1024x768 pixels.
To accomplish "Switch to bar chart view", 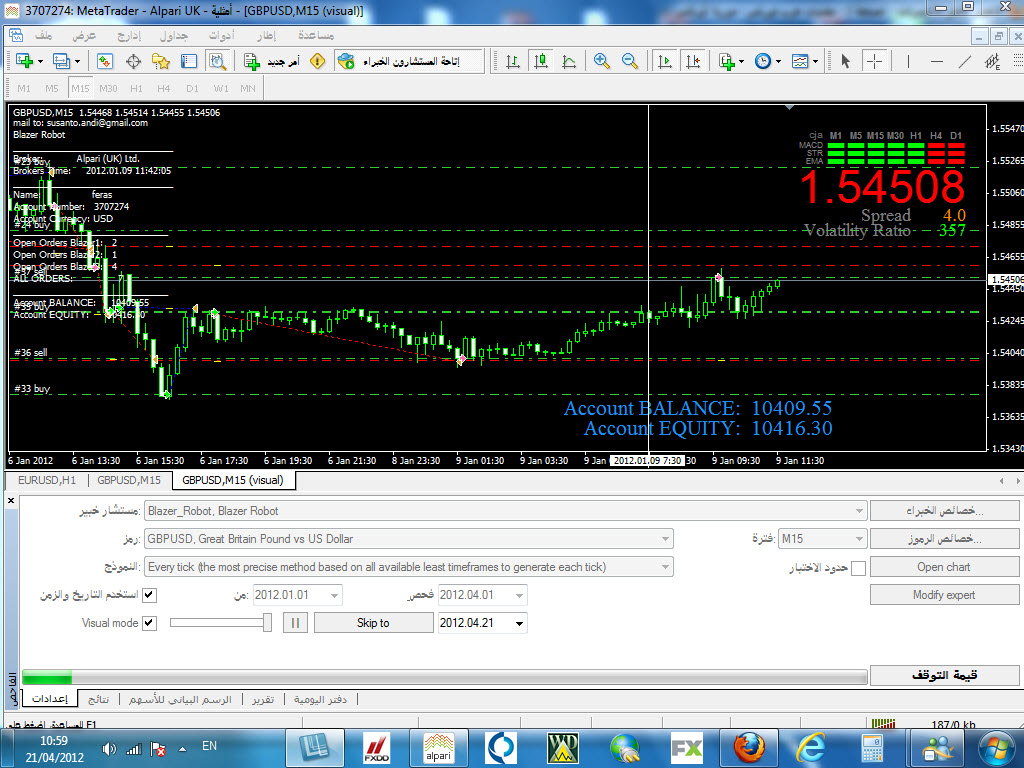I will pos(513,61).
